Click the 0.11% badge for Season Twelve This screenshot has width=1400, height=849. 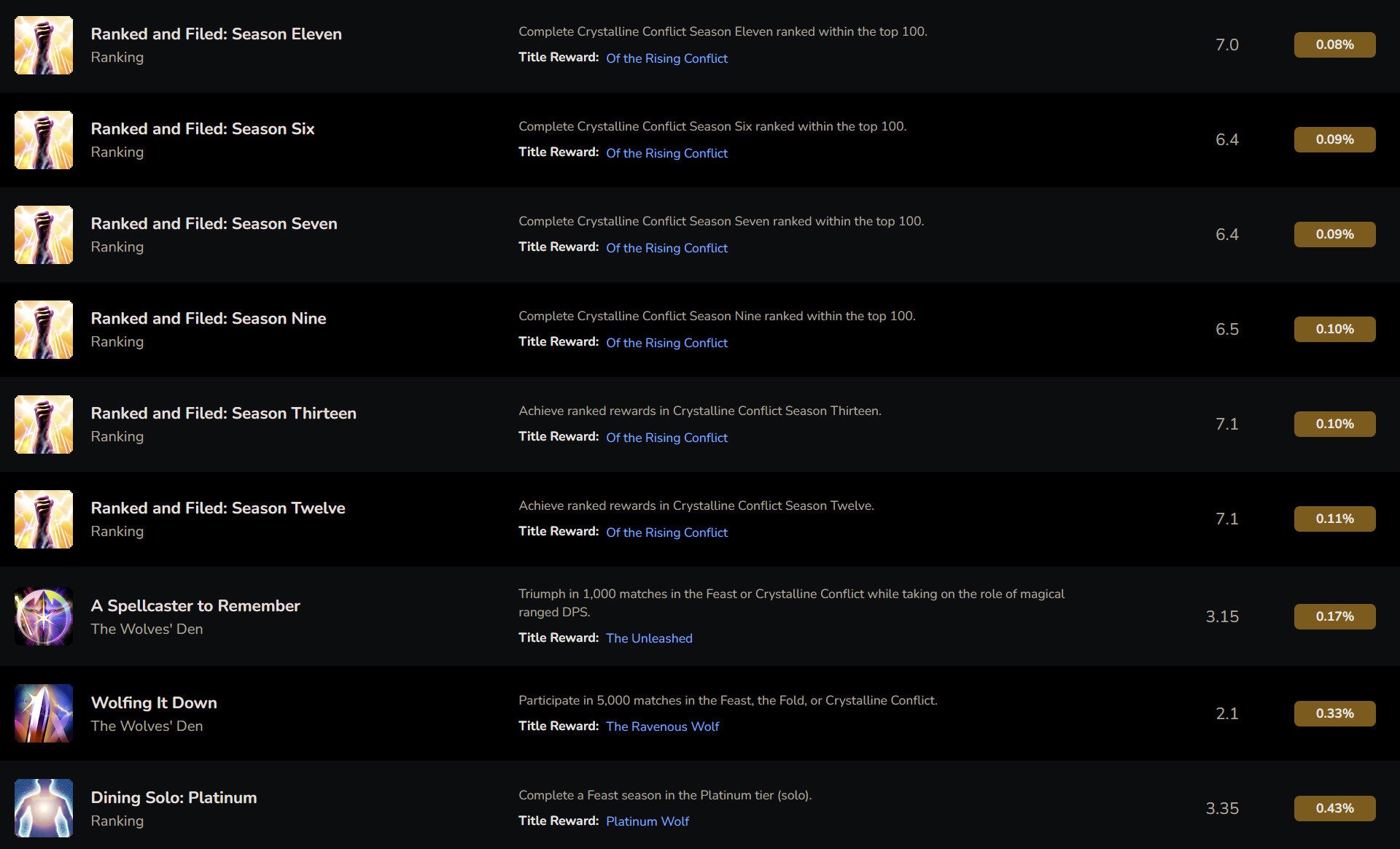pos(1334,519)
